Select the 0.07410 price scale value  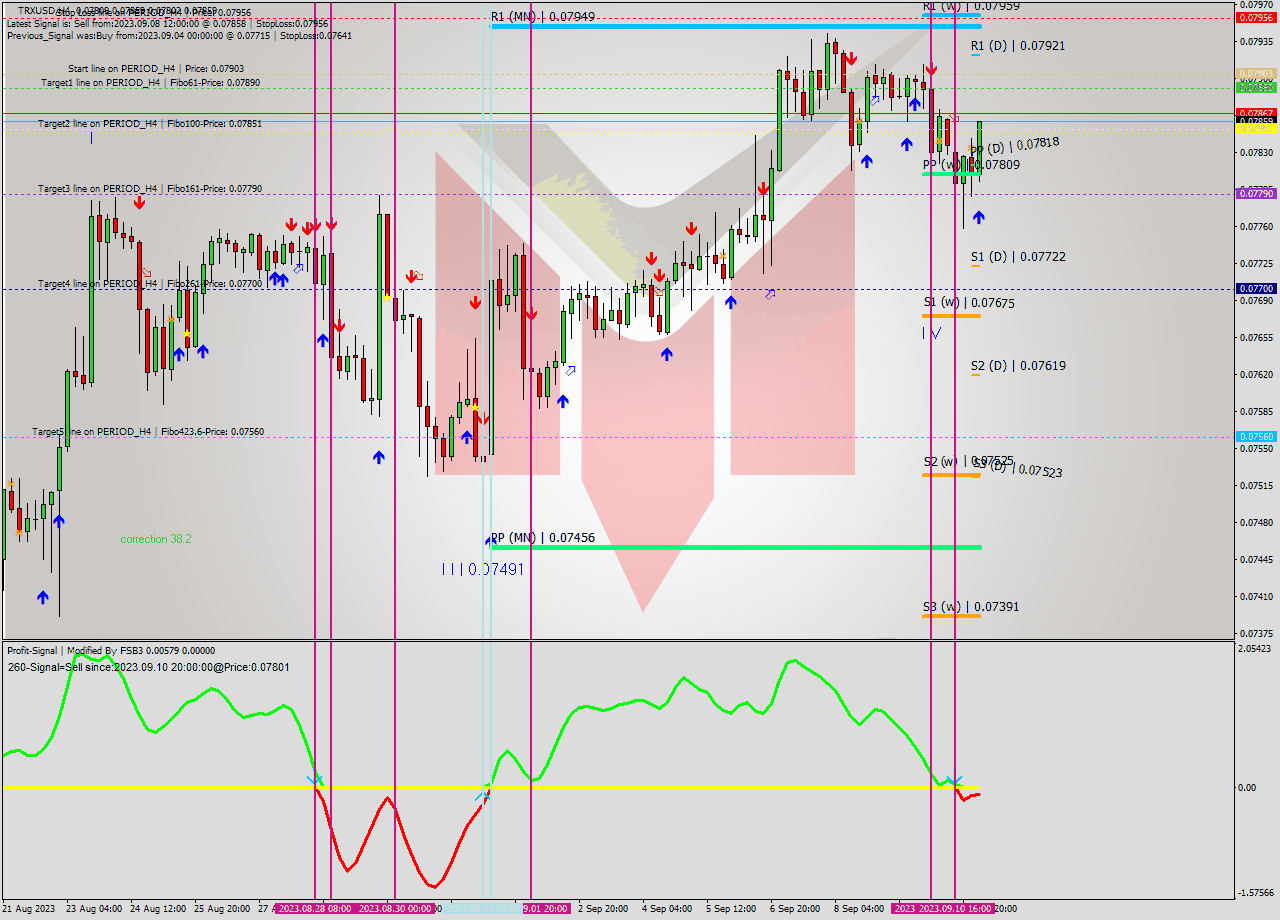point(1256,597)
